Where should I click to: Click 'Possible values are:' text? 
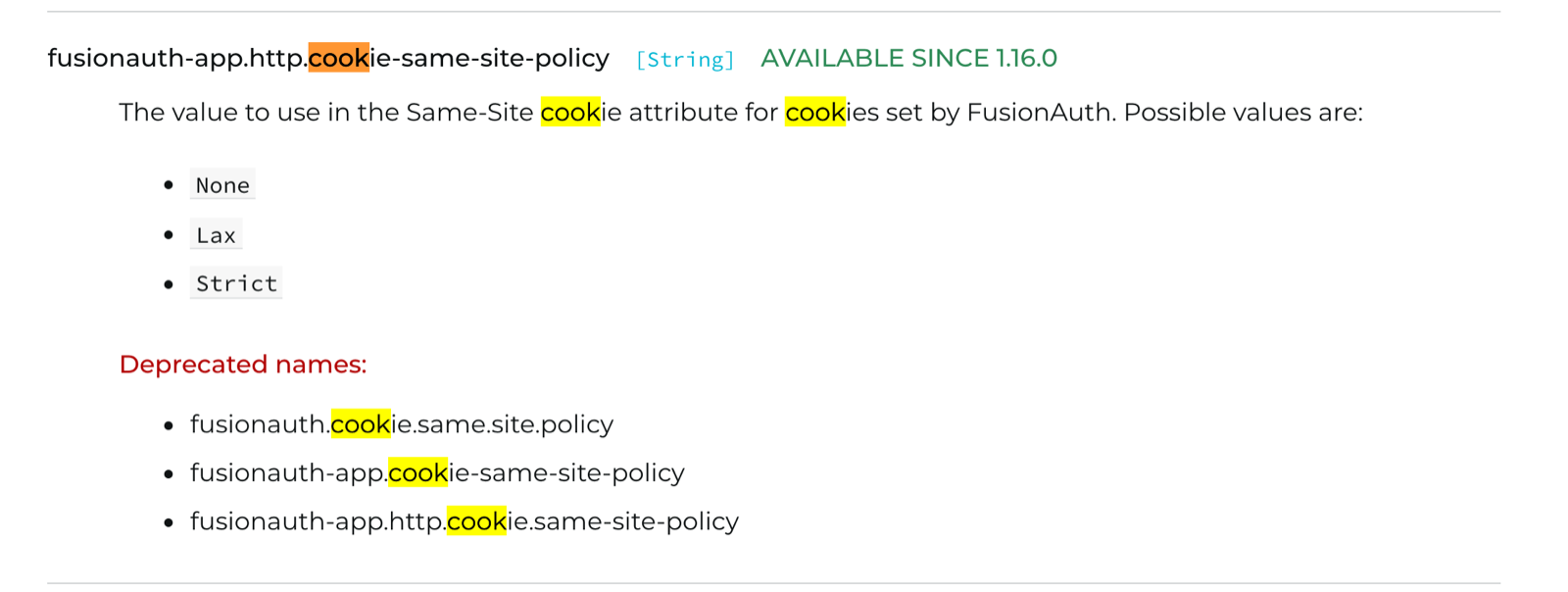[x=1243, y=112]
